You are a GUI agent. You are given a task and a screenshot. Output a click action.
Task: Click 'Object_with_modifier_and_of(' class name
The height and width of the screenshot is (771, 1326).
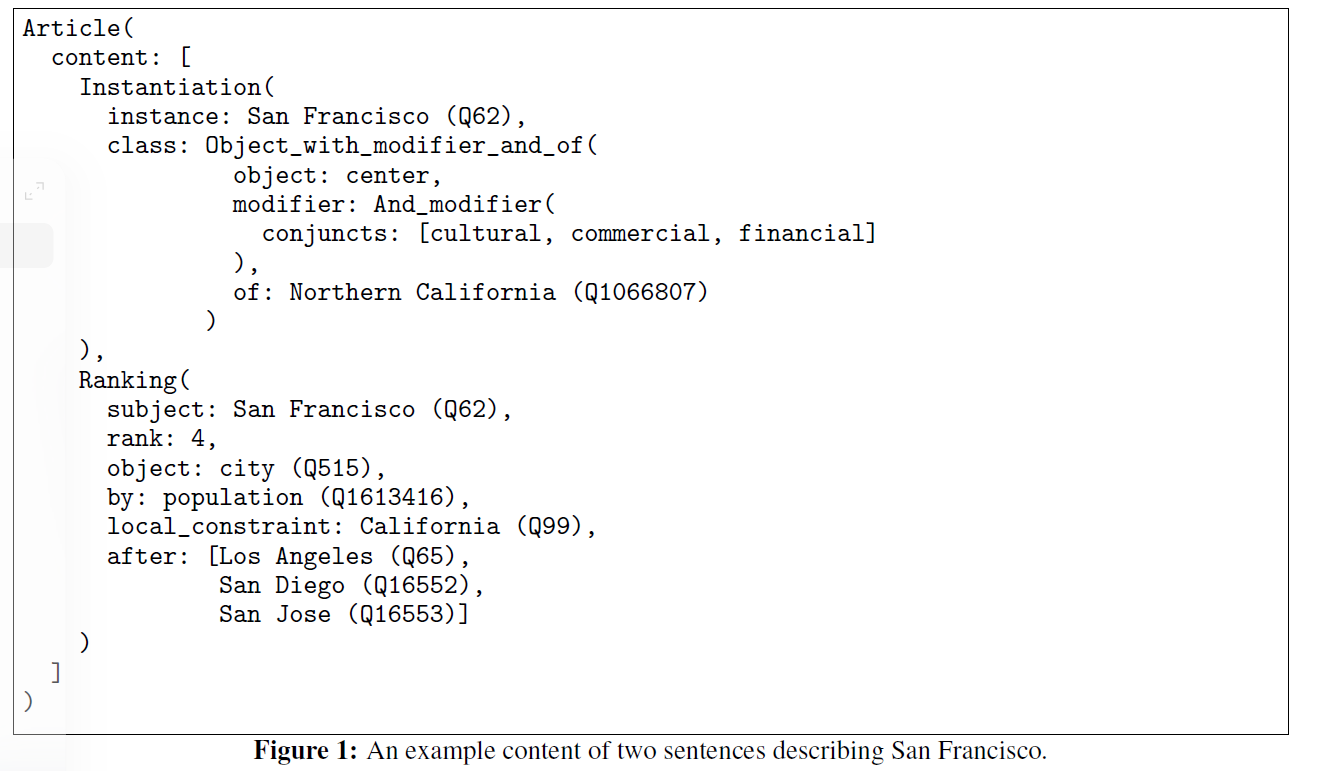[x=401, y=146]
